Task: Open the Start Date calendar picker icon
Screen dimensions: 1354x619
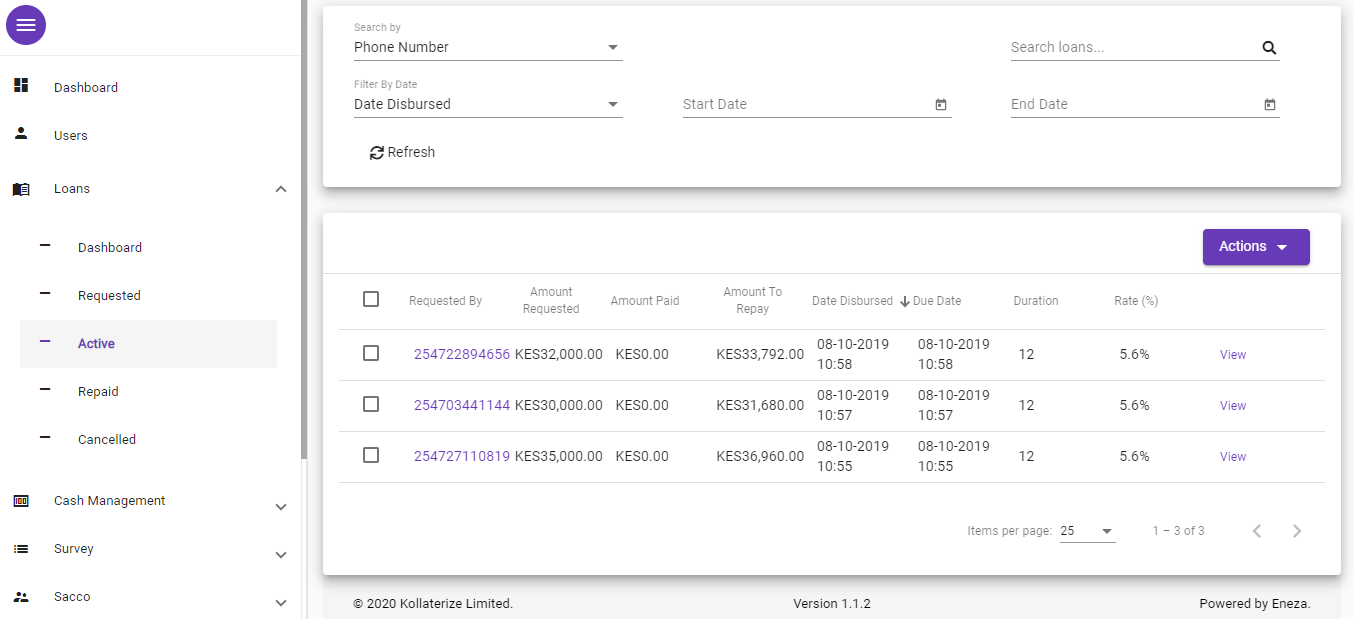Action: [941, 104]
